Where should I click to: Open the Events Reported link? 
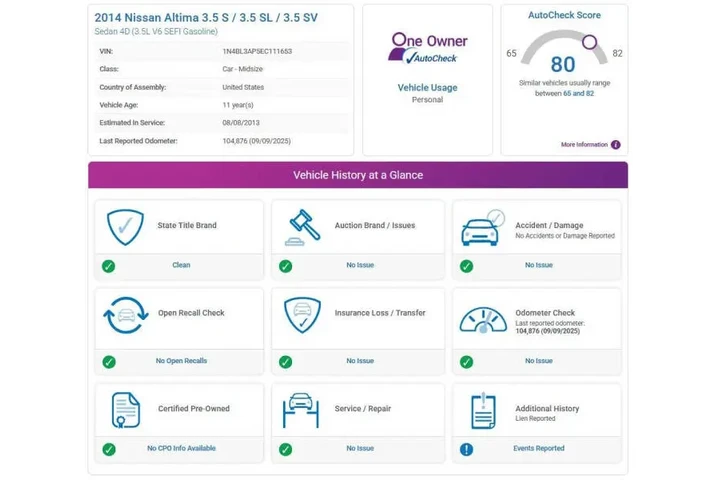pyautogui.click(x=539, y=448)
